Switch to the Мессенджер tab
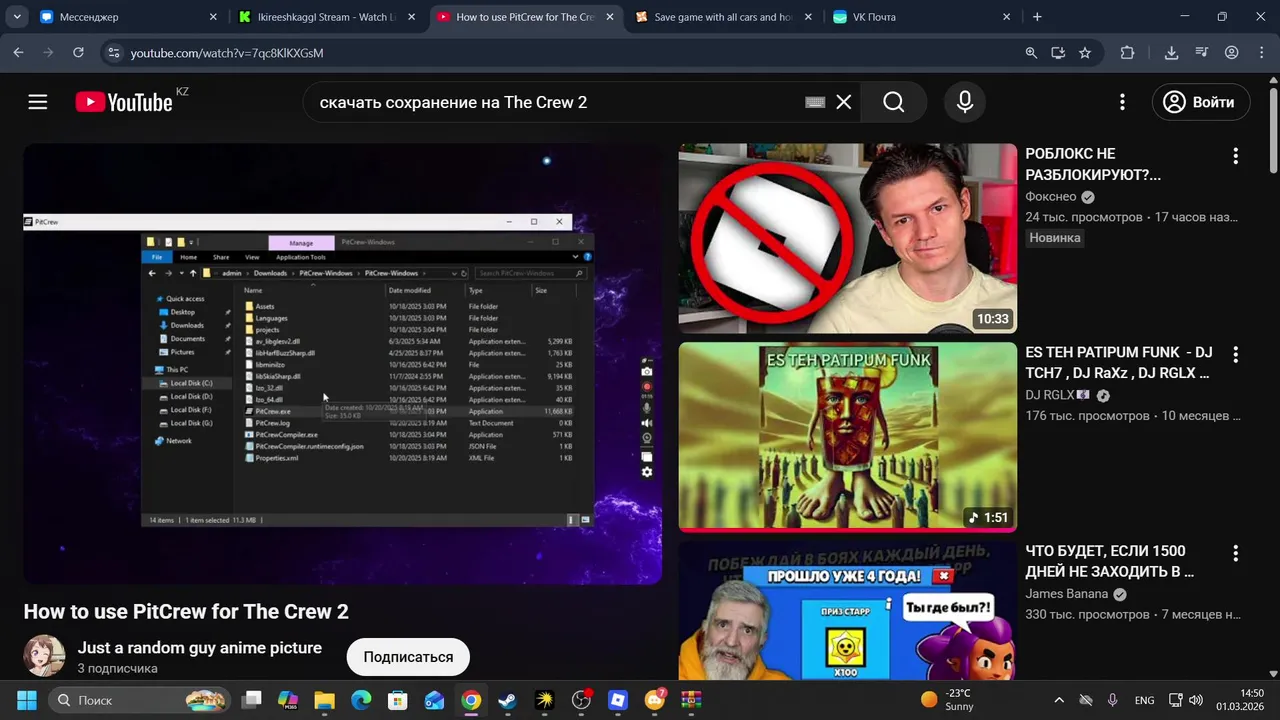Viewport: 1280px width, 720px height. pos(128,17)
